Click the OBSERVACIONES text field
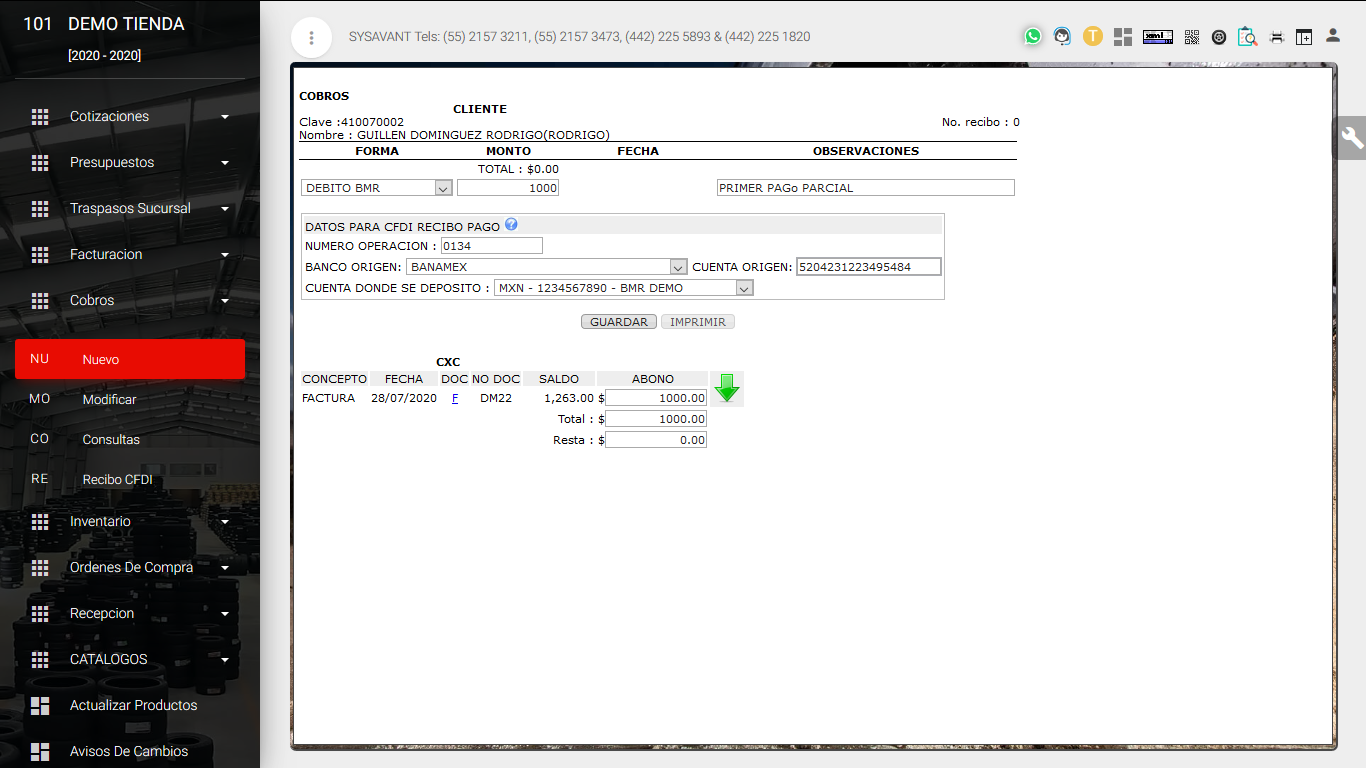The height and width of the screenshot is (768, 1366). click(x=866, y=188)
